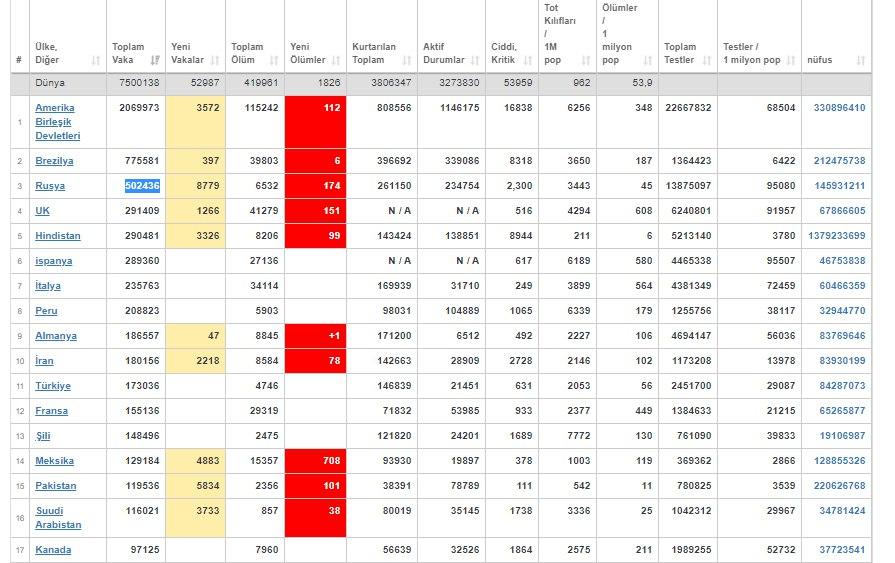Open the İtalya country page
Screen dimensions: 895x563
(48, 286)
